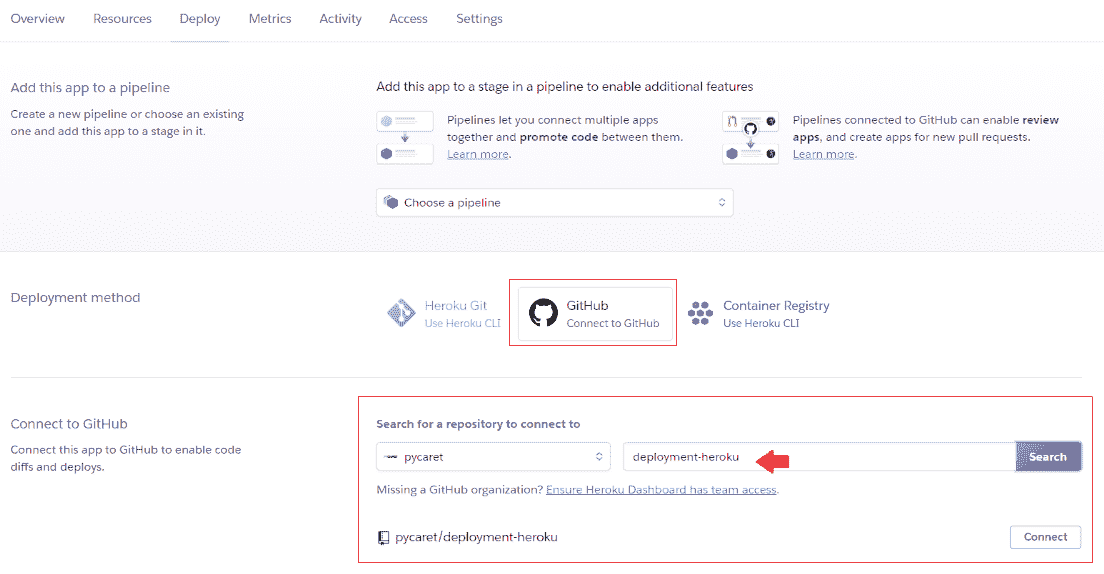1104x574 pixels.
Task: Click the GitHub octocat logo icon
Action: tap(543, 313)
